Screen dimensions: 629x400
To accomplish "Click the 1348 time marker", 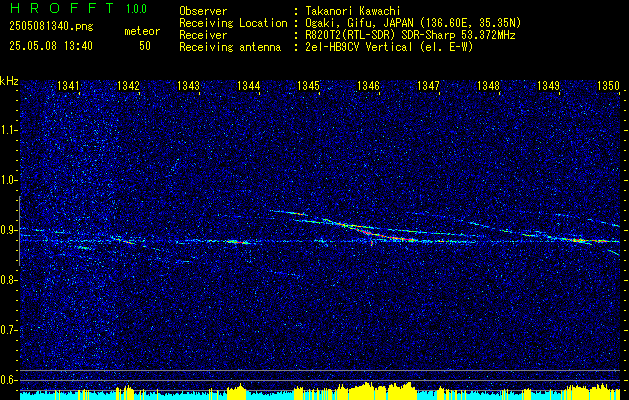I will pos(489,85).
